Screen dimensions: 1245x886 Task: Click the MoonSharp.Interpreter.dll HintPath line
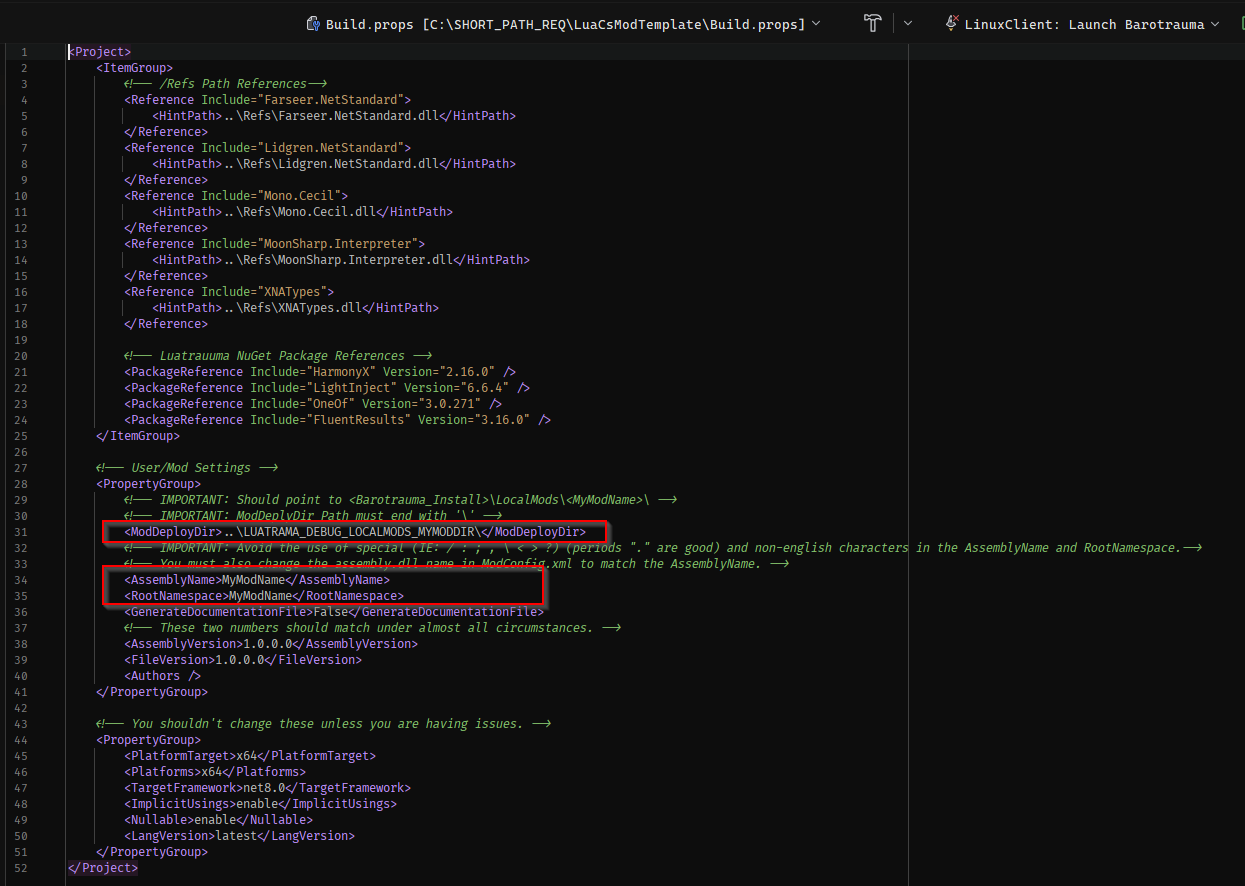pos(341,259)
